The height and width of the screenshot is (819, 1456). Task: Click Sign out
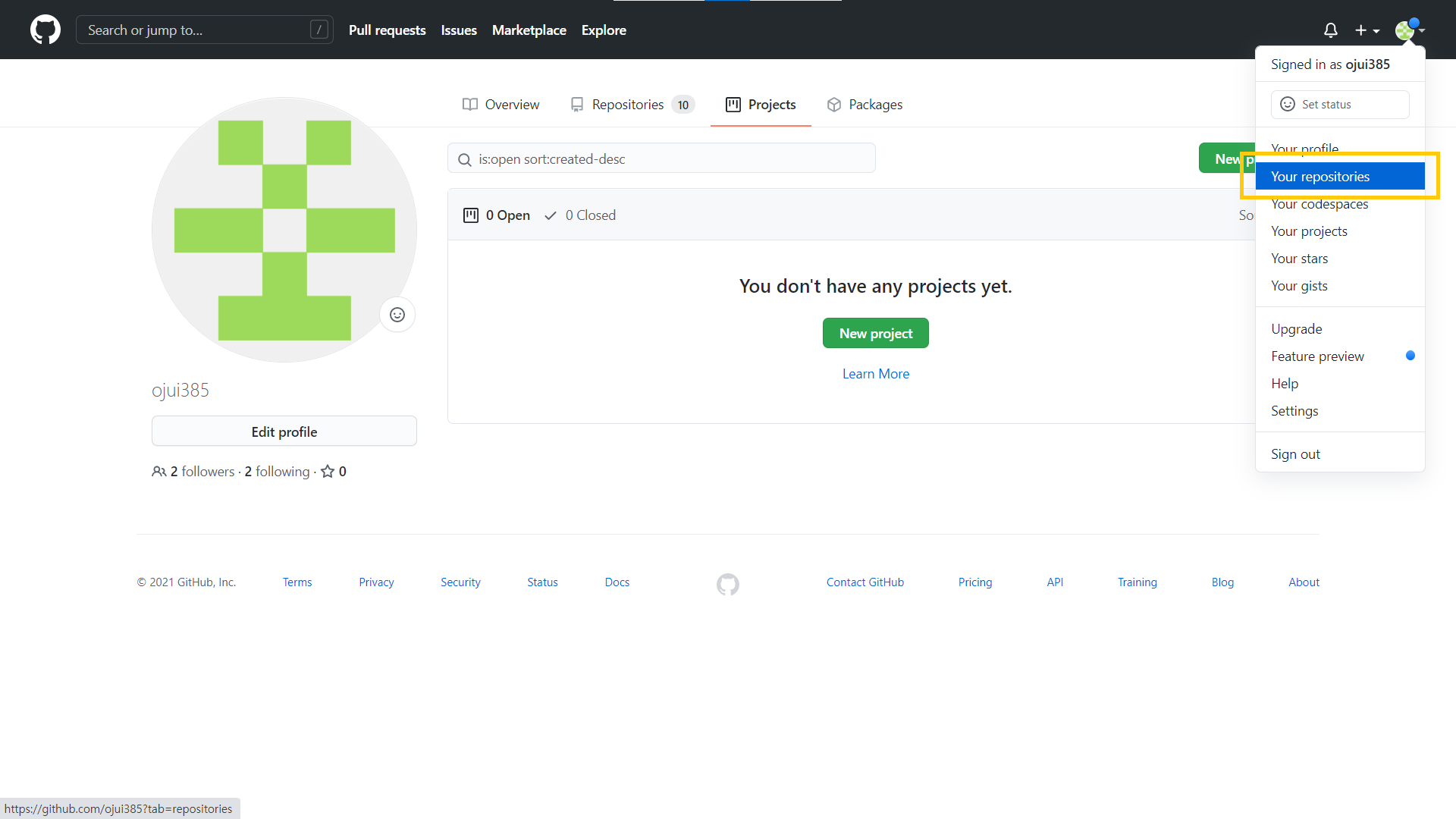coord(1340,454)
